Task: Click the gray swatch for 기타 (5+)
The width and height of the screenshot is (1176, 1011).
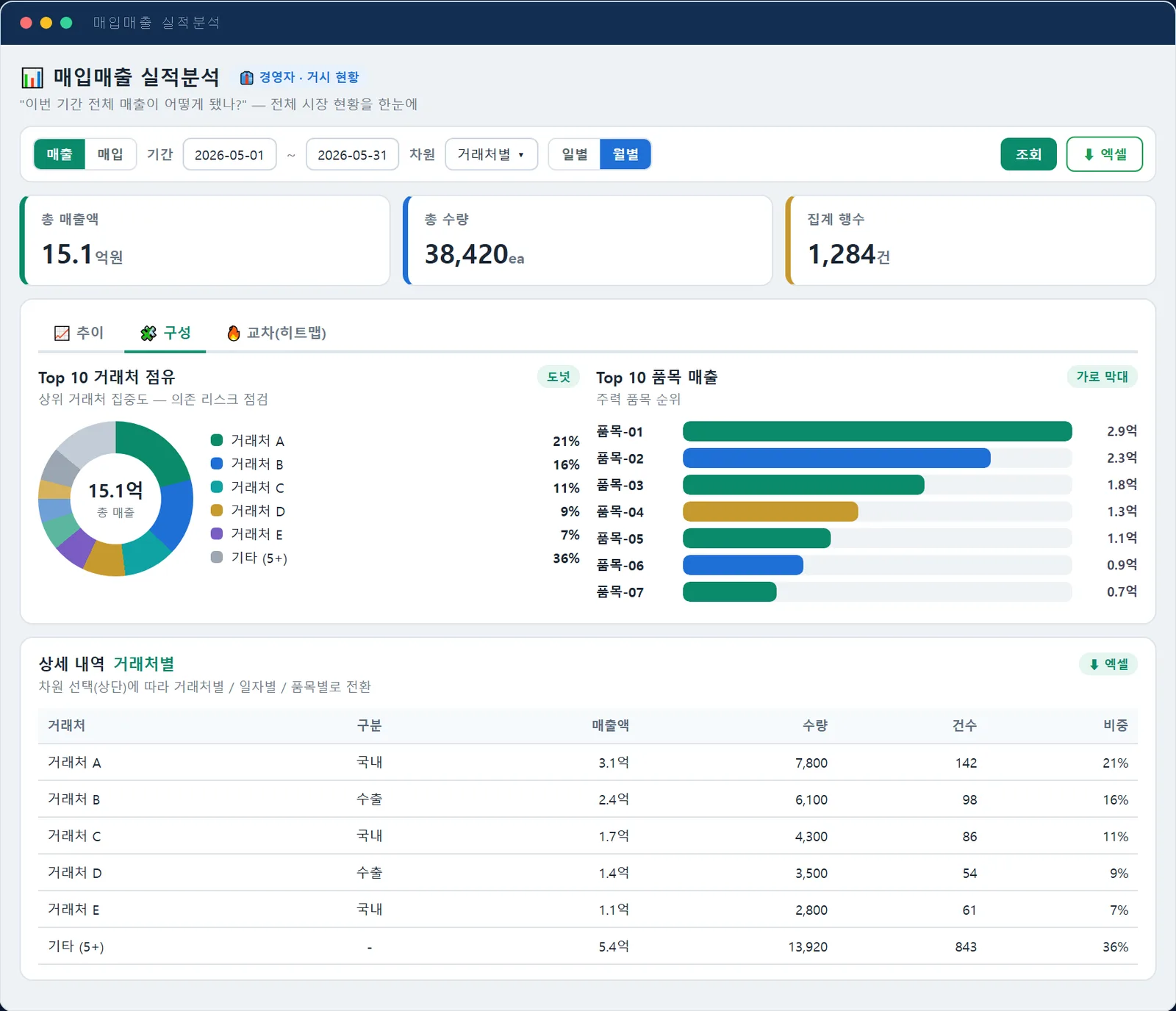Action: (217, 558)
